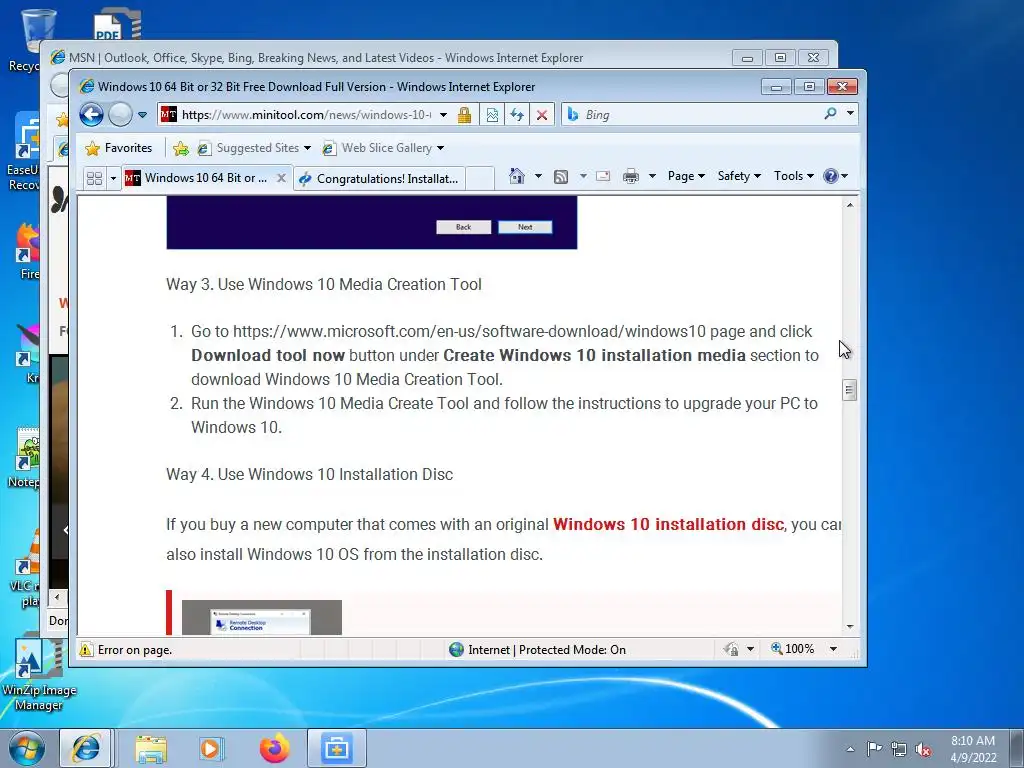Click the network tray icon
Screen dimensions: 1024x768
click(x=899, y=749)
